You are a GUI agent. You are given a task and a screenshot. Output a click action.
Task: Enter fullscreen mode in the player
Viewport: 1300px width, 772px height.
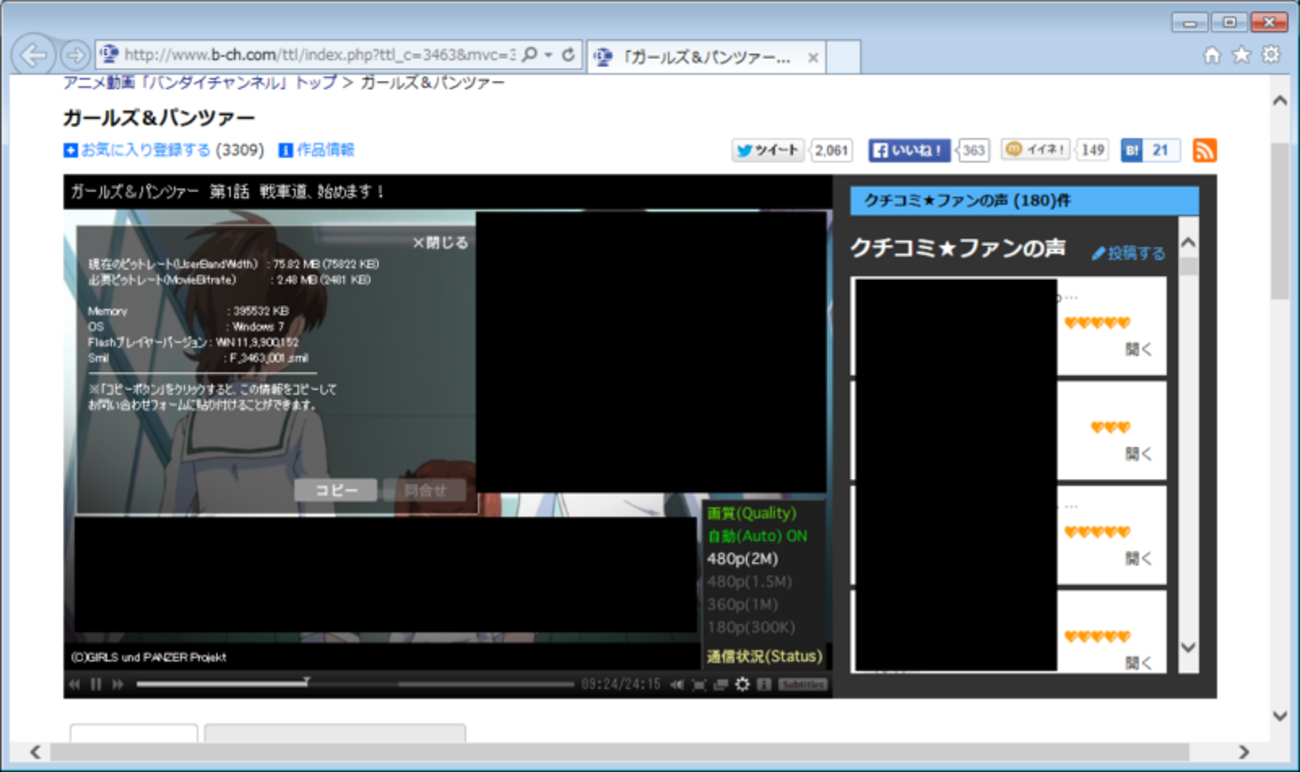coord(699,684)
